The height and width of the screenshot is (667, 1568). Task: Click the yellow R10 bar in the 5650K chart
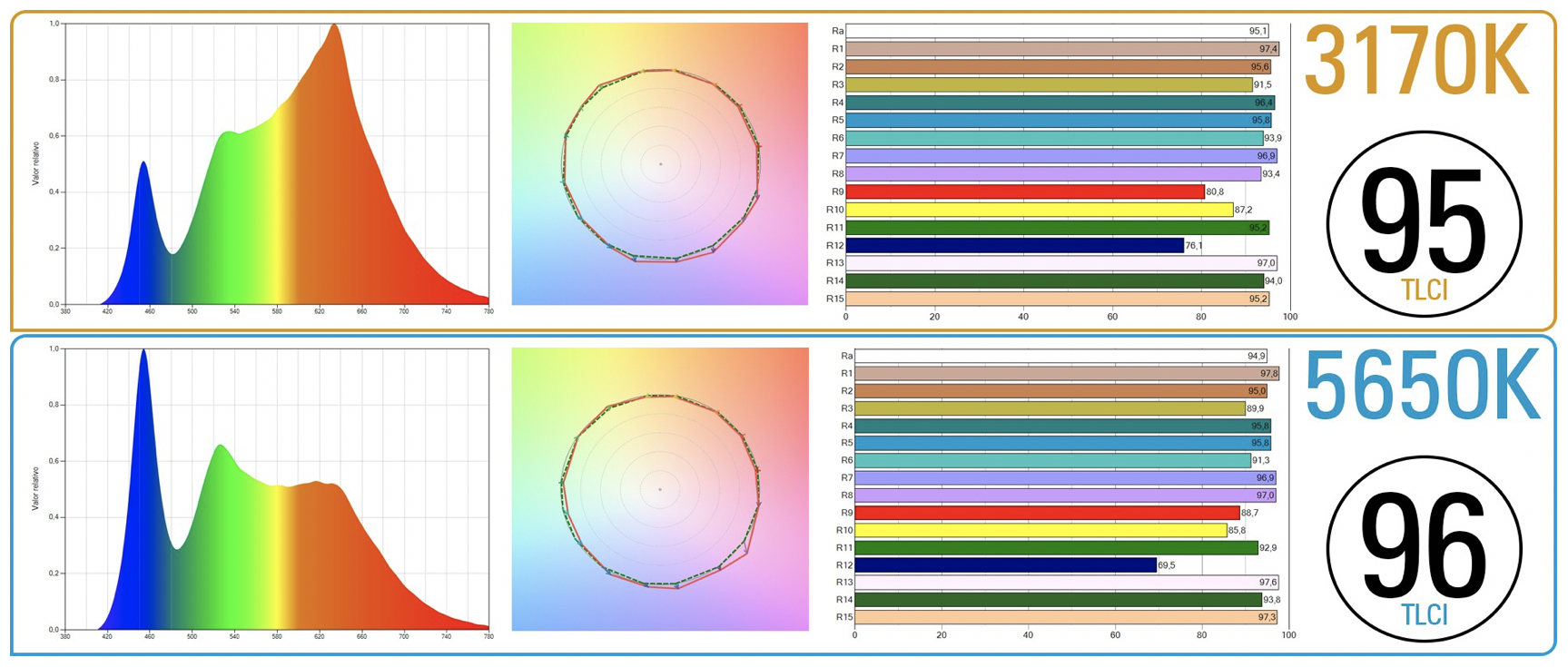pos(1040,530)
